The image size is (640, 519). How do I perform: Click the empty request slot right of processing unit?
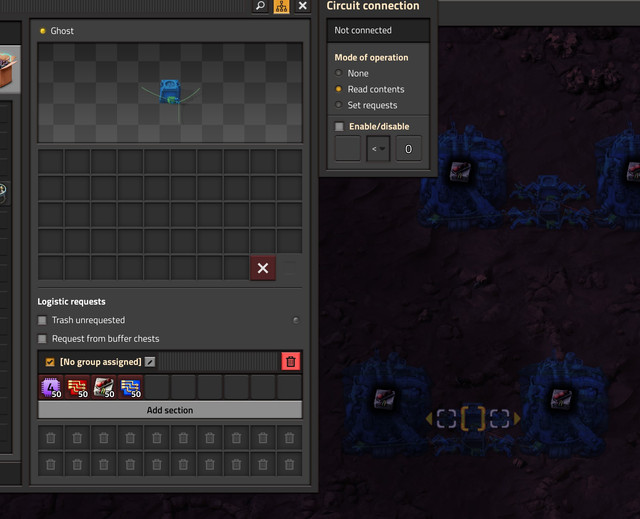[157, 387]
